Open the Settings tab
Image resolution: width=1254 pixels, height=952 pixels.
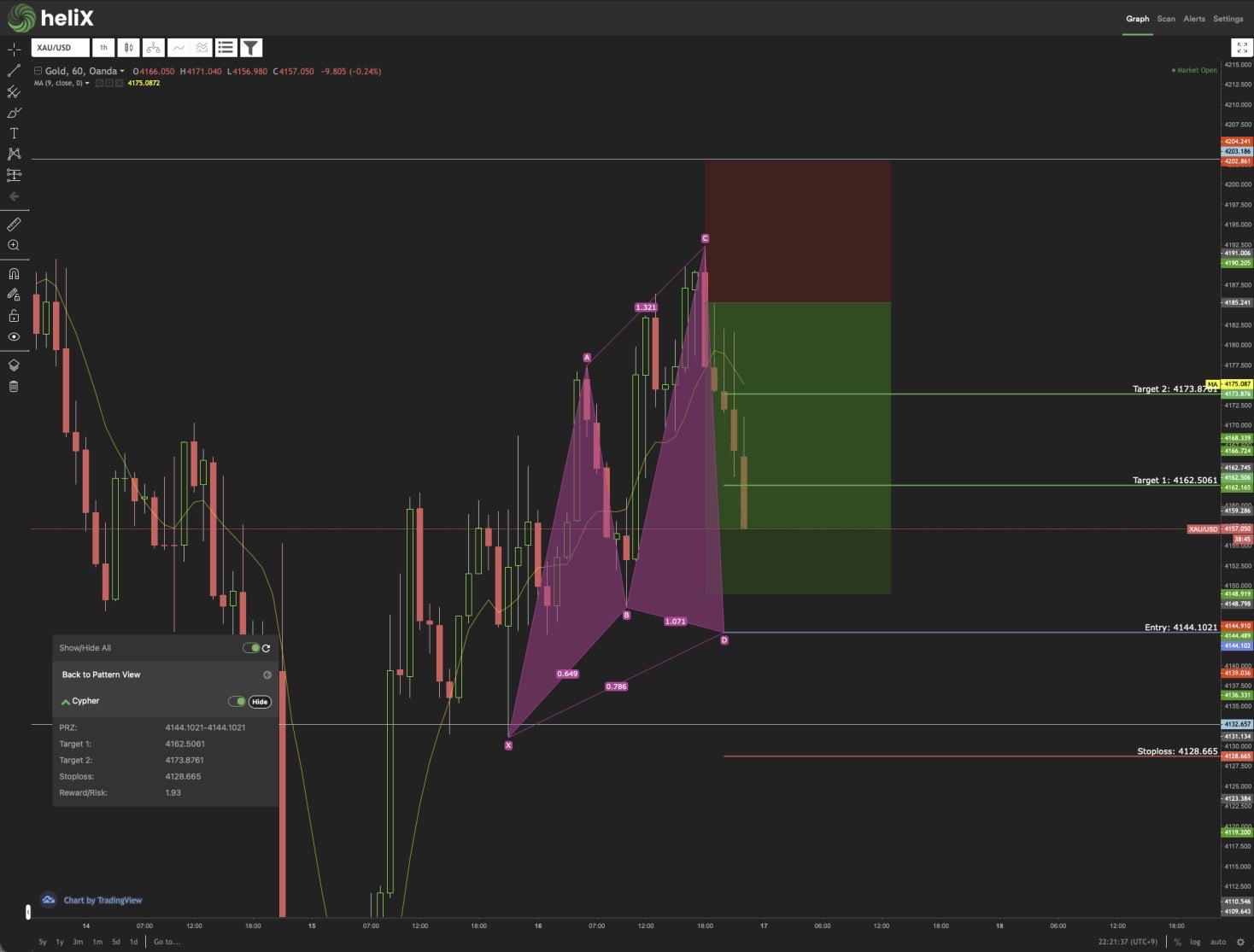pyautogui.click(x=1228, y=19)
